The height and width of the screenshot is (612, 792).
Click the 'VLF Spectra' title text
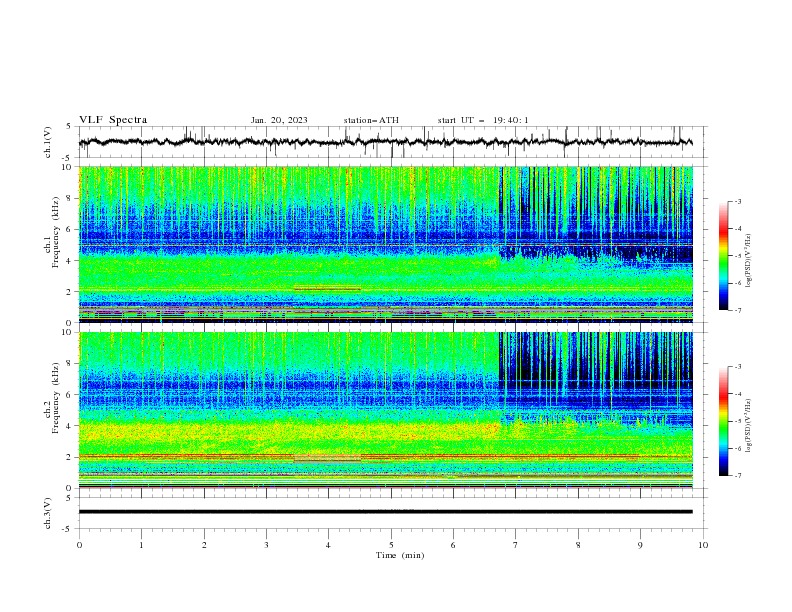pyautogui.click(x=113, y=120)
